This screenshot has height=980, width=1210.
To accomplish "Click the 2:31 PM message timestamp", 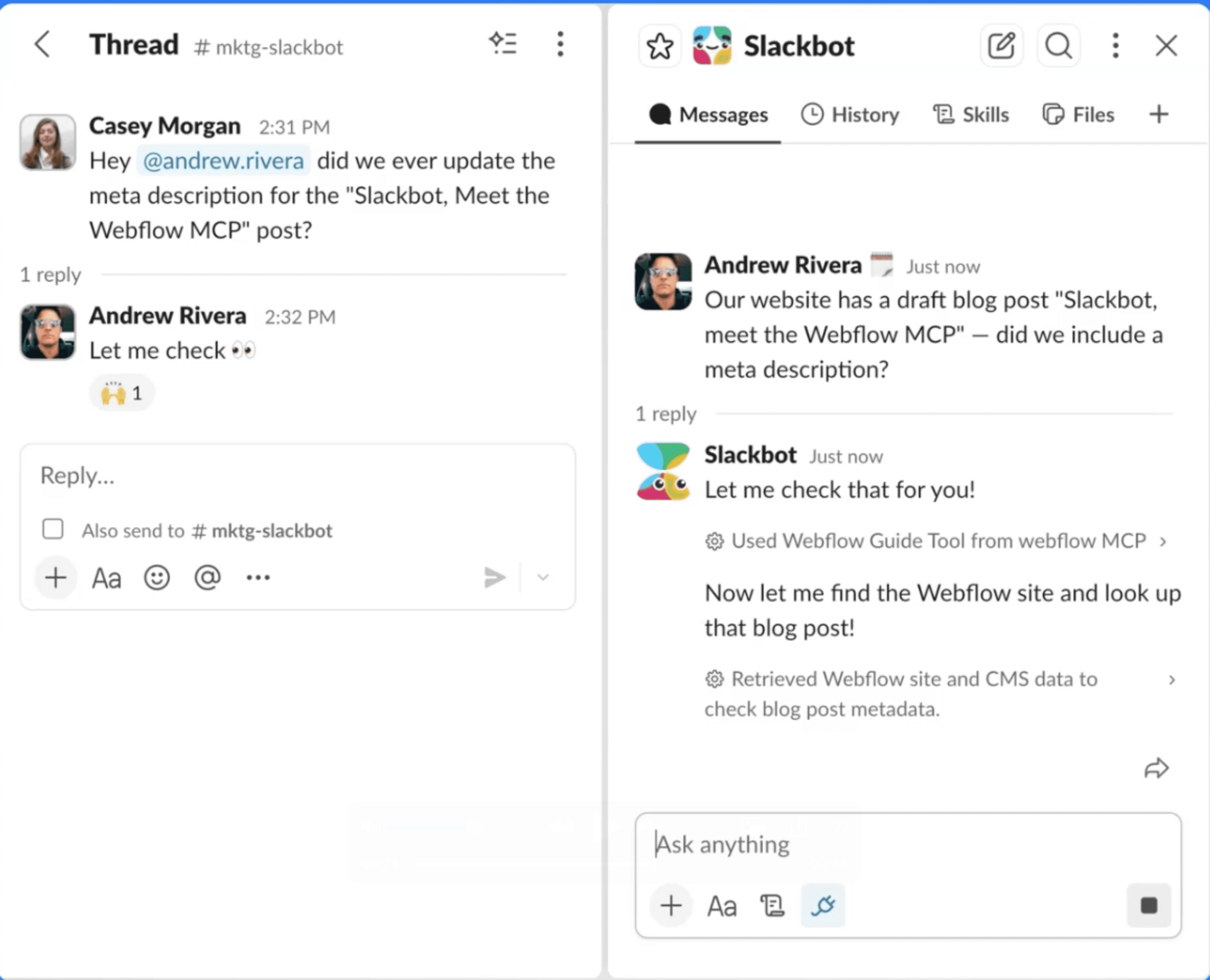I will pyautogui.click(x=294, y=127).
